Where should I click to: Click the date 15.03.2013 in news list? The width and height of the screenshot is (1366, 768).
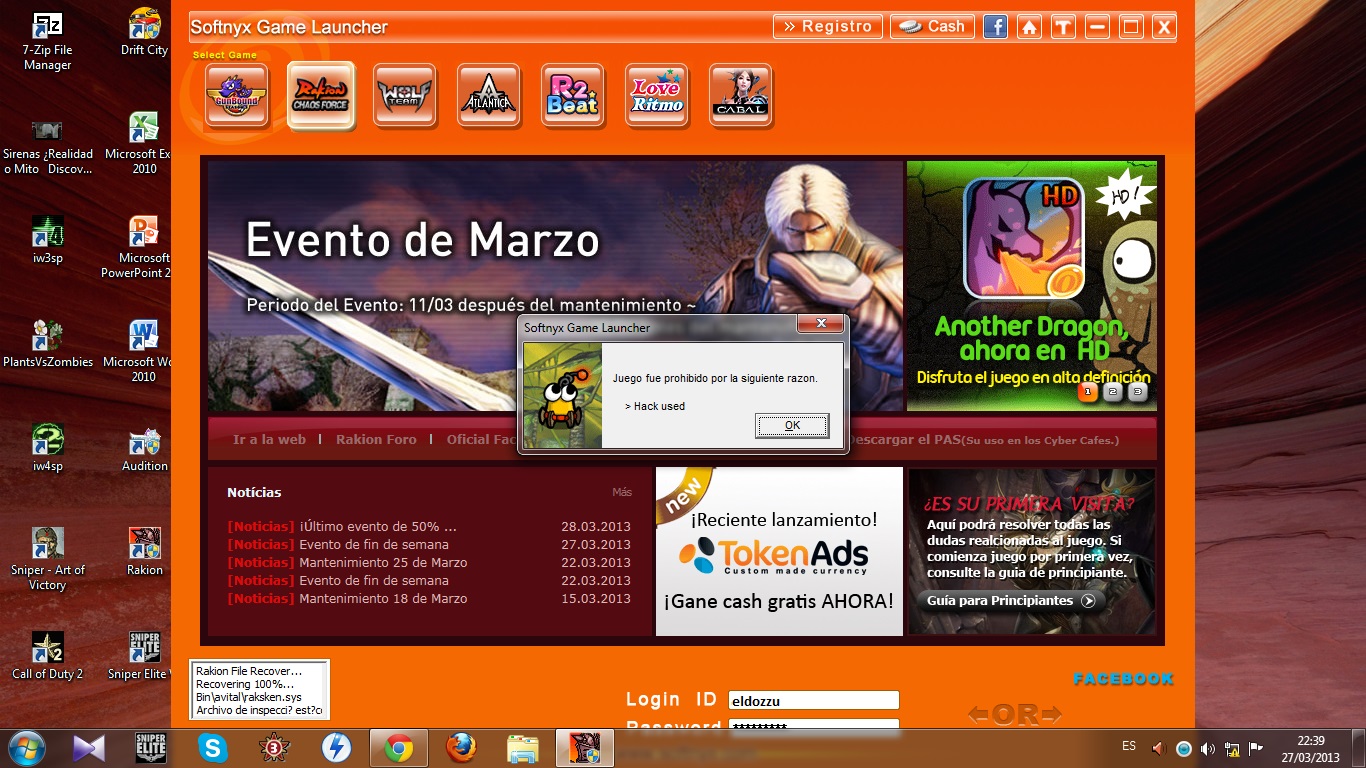[x=596, y=599]
